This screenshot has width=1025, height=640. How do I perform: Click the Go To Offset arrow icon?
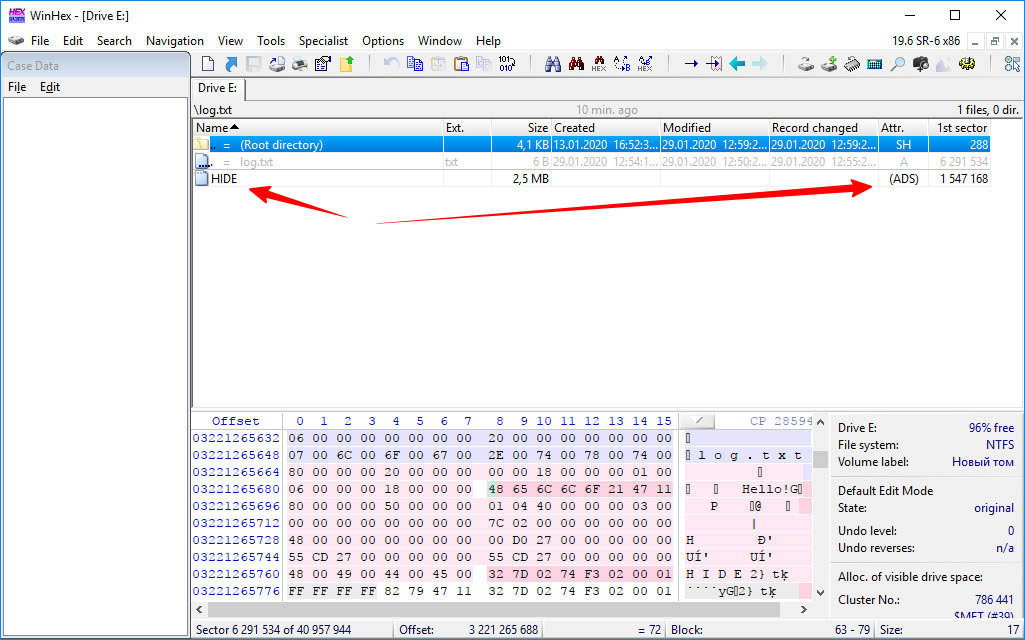pyautogui.click(x=691, y=63)
